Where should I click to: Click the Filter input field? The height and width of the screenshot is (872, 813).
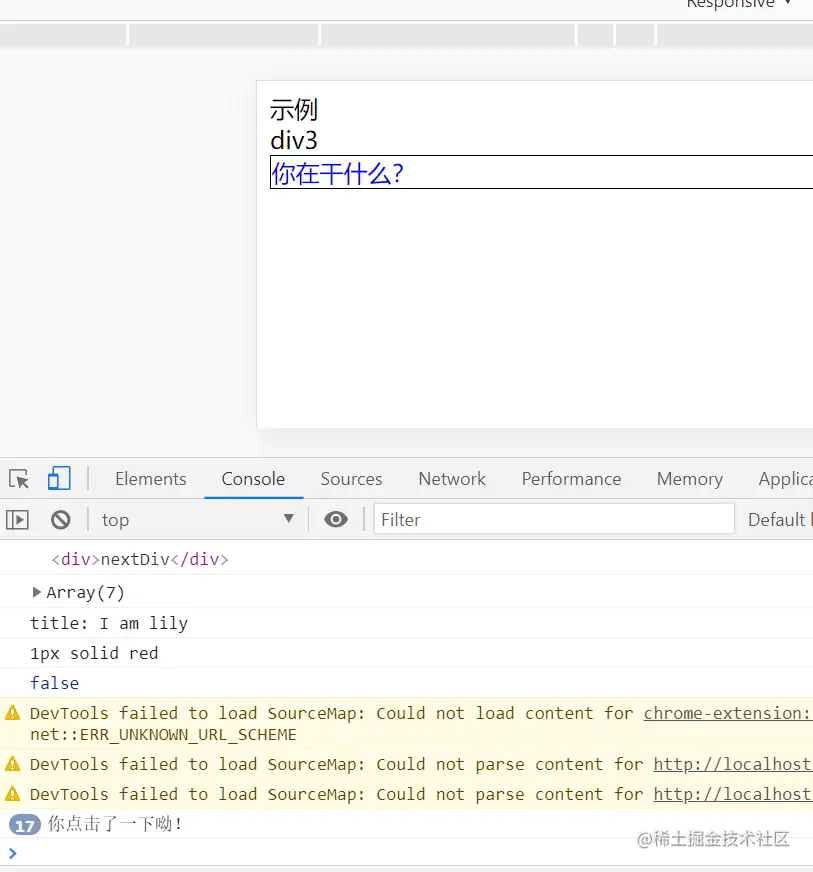554,519
